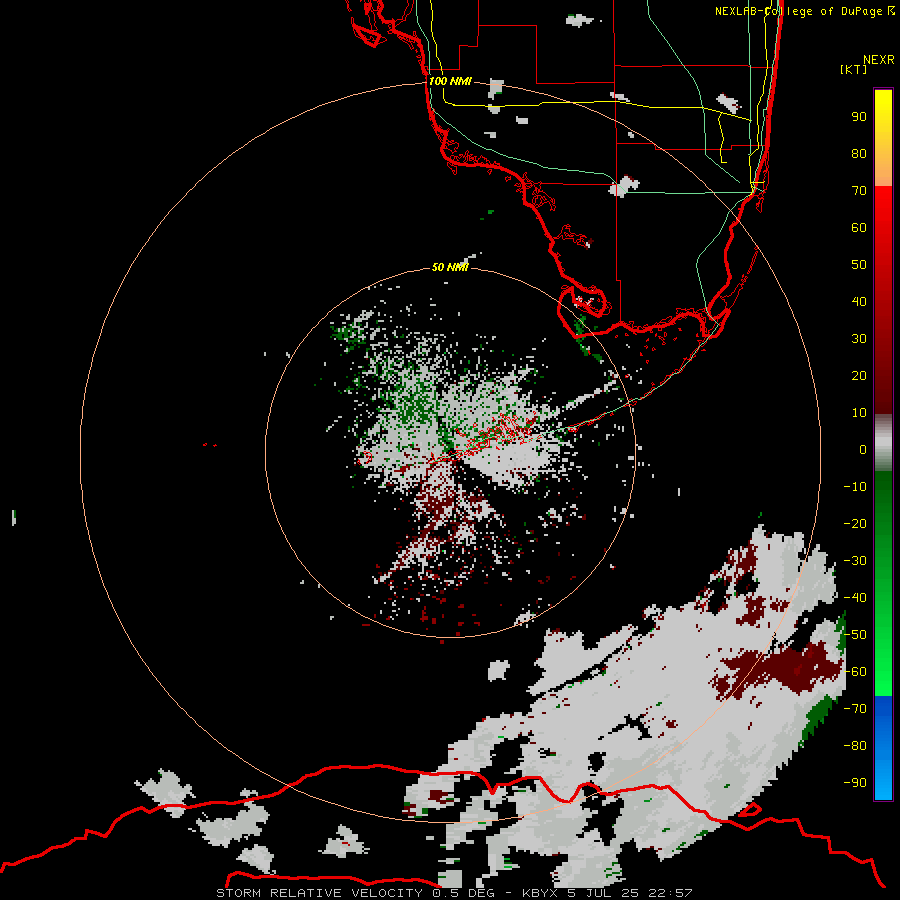Select the -10 value on velocity scale
Viewport: 900px width, 900px height.
pos(855,487)
